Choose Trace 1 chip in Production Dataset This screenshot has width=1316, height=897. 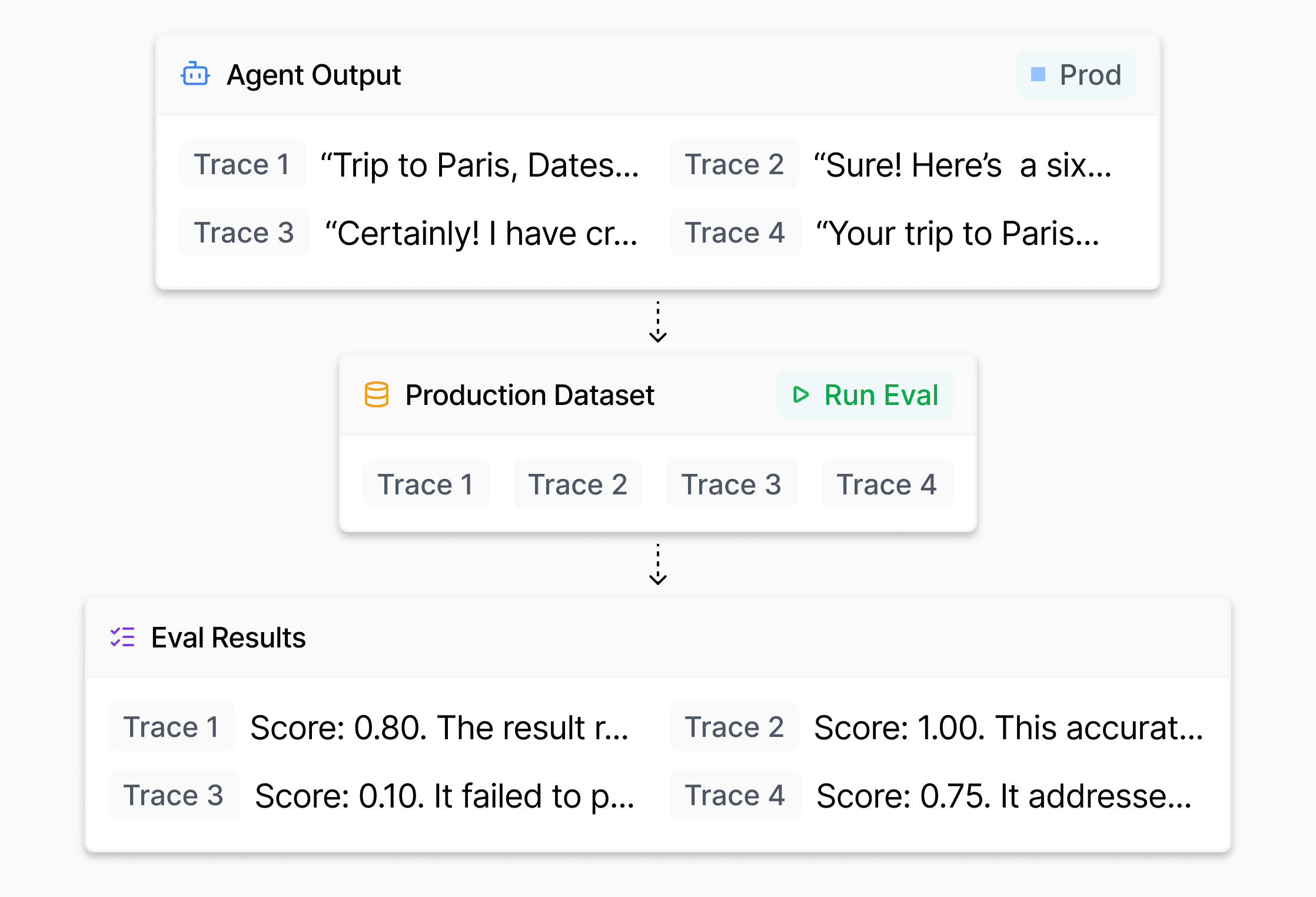[x=426, y=484]
